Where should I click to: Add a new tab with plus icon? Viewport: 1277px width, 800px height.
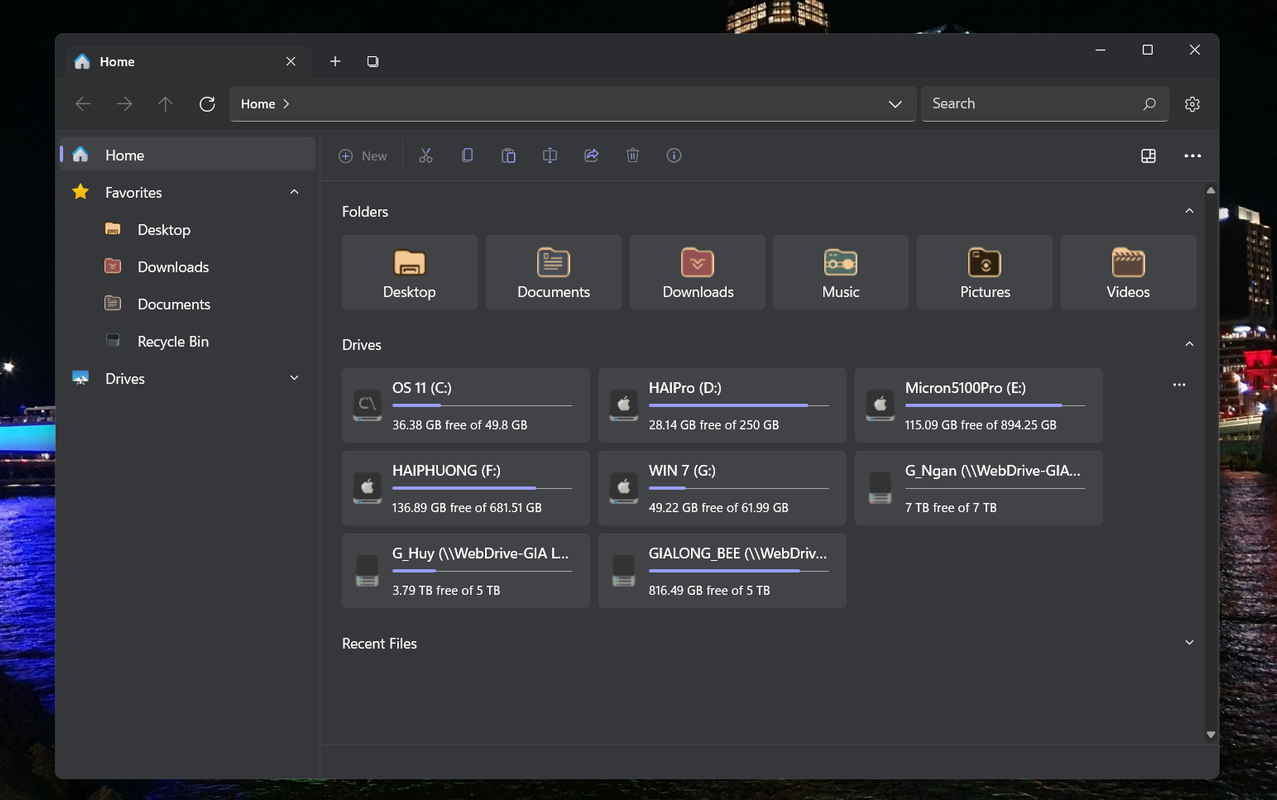pyautogui.click(x=335, y=62)
